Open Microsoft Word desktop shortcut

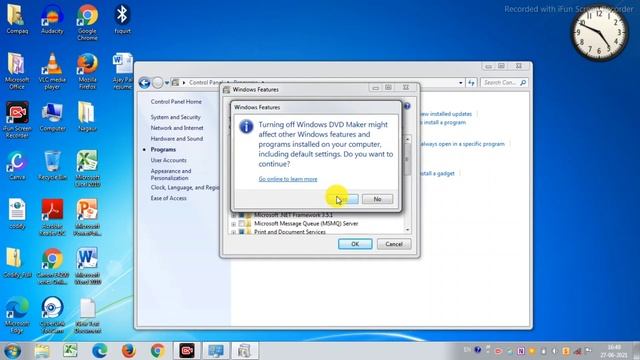coord(87,266)
